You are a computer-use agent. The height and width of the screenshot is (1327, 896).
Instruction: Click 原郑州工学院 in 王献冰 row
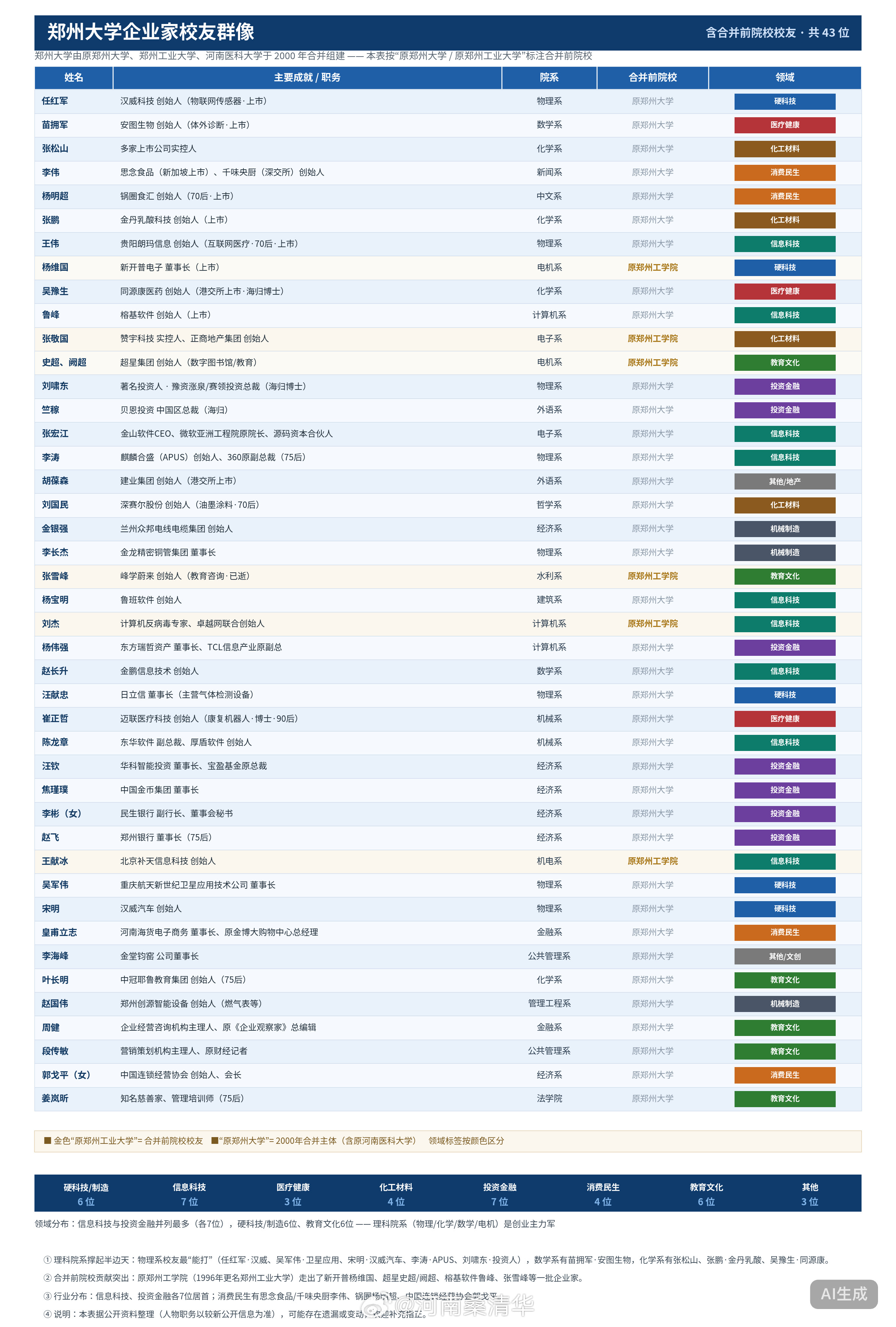652,861
